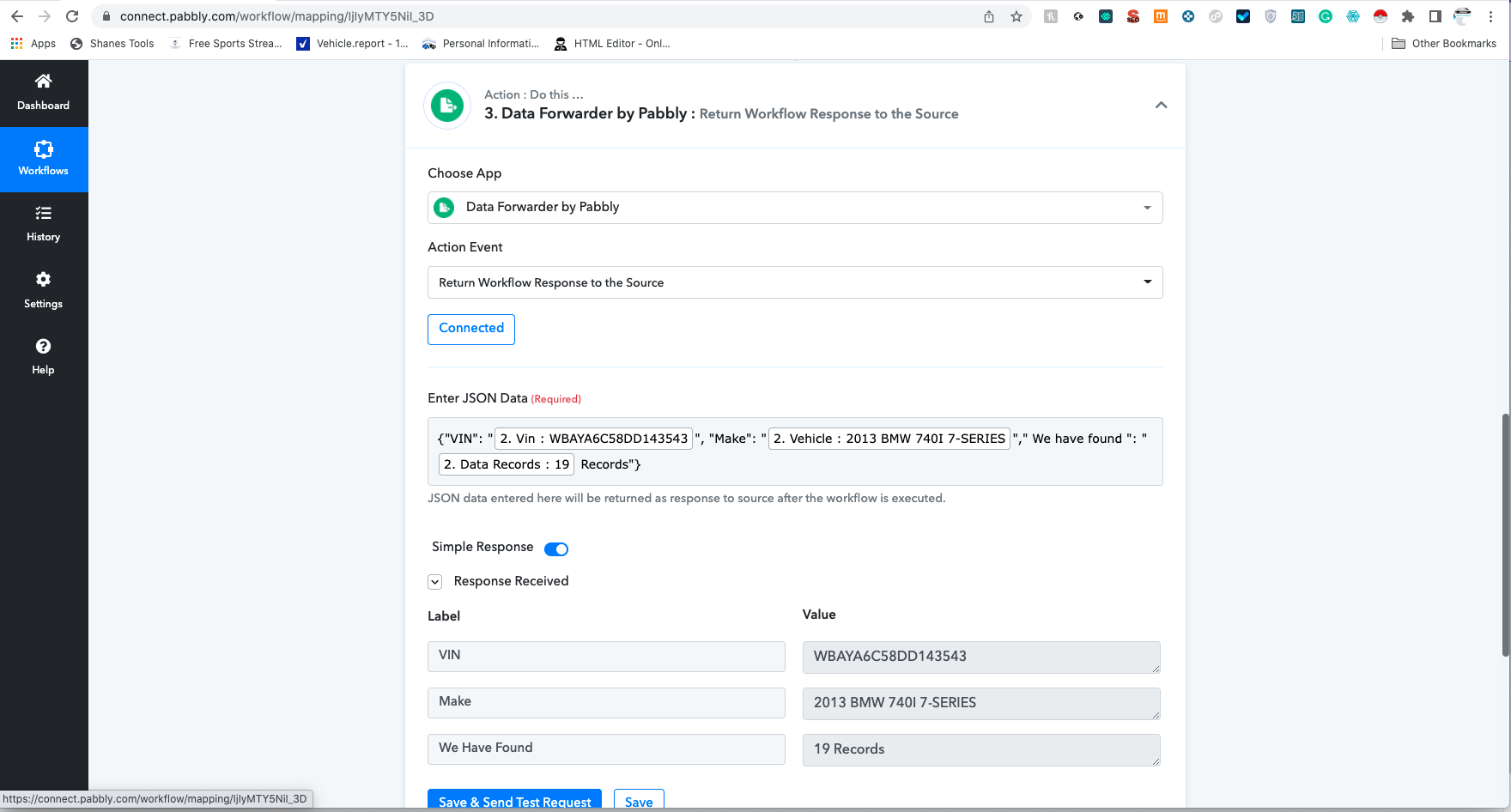The image size is (1511, 812).
Task: Open the History page icon
Action: tap(44, 214)
